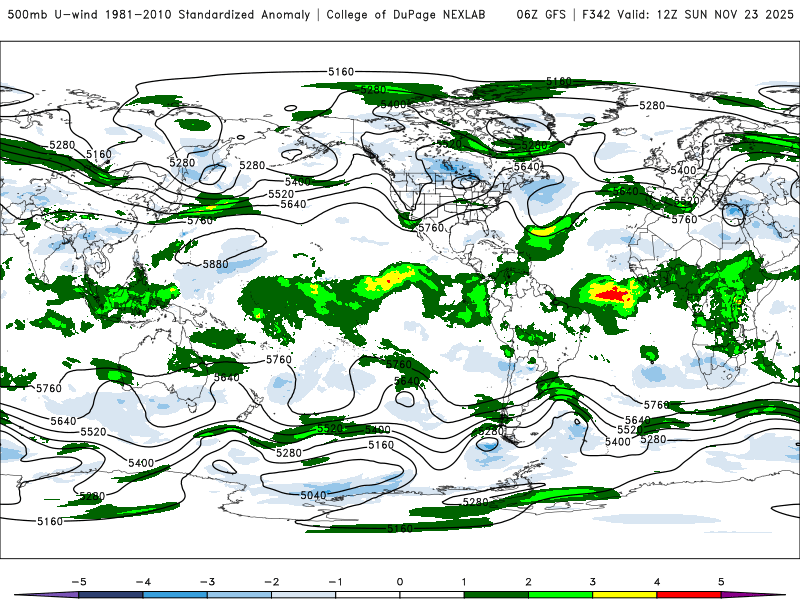Click the light blue -3 to -2 colorbar segment

pyautogui.click(x=239, y=595)
